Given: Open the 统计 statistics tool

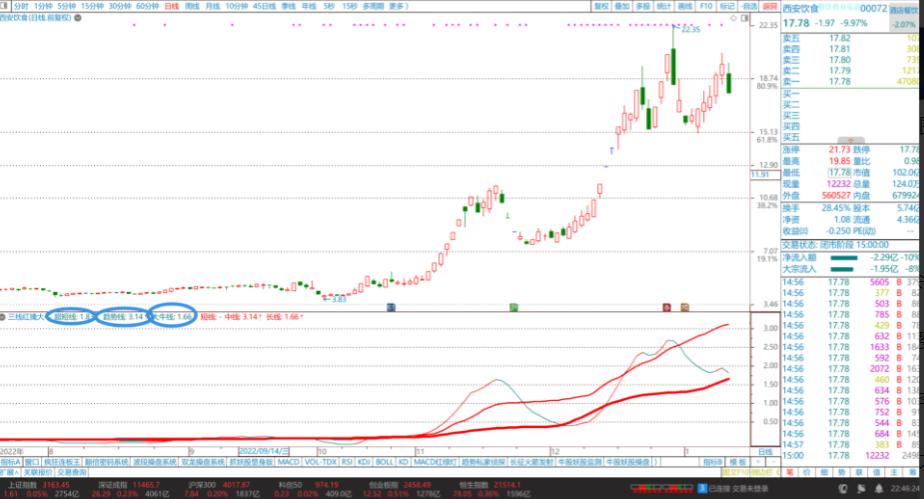Looking at the screenshot, I should (664, 6).
